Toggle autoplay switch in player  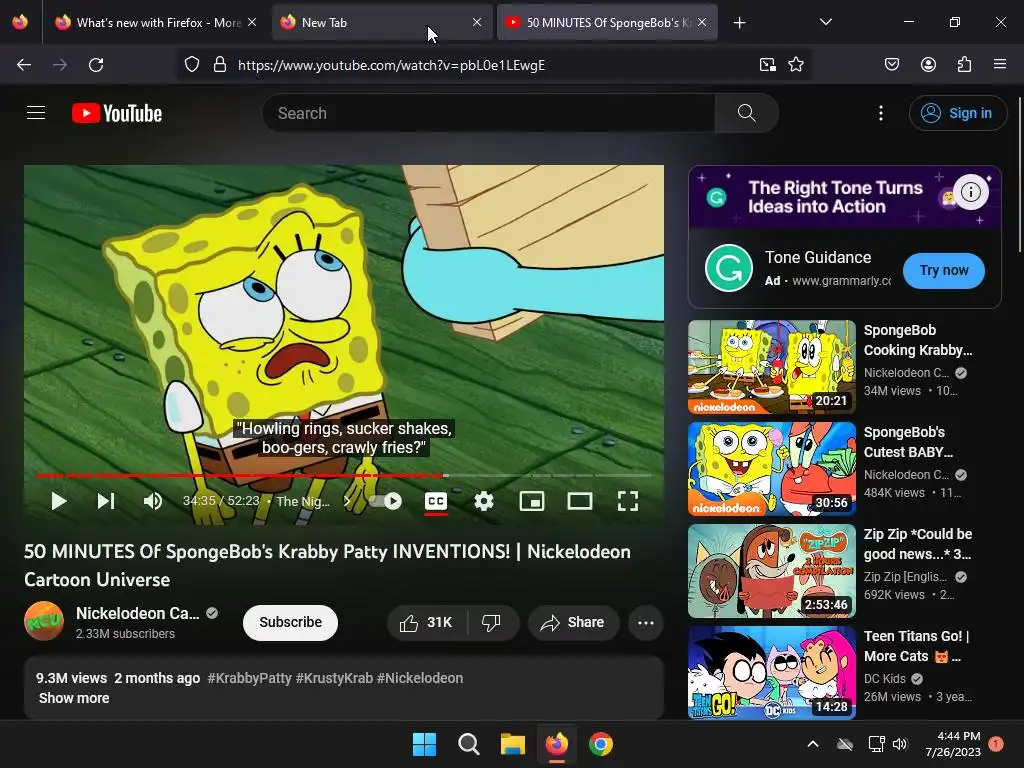coord(385,501)
